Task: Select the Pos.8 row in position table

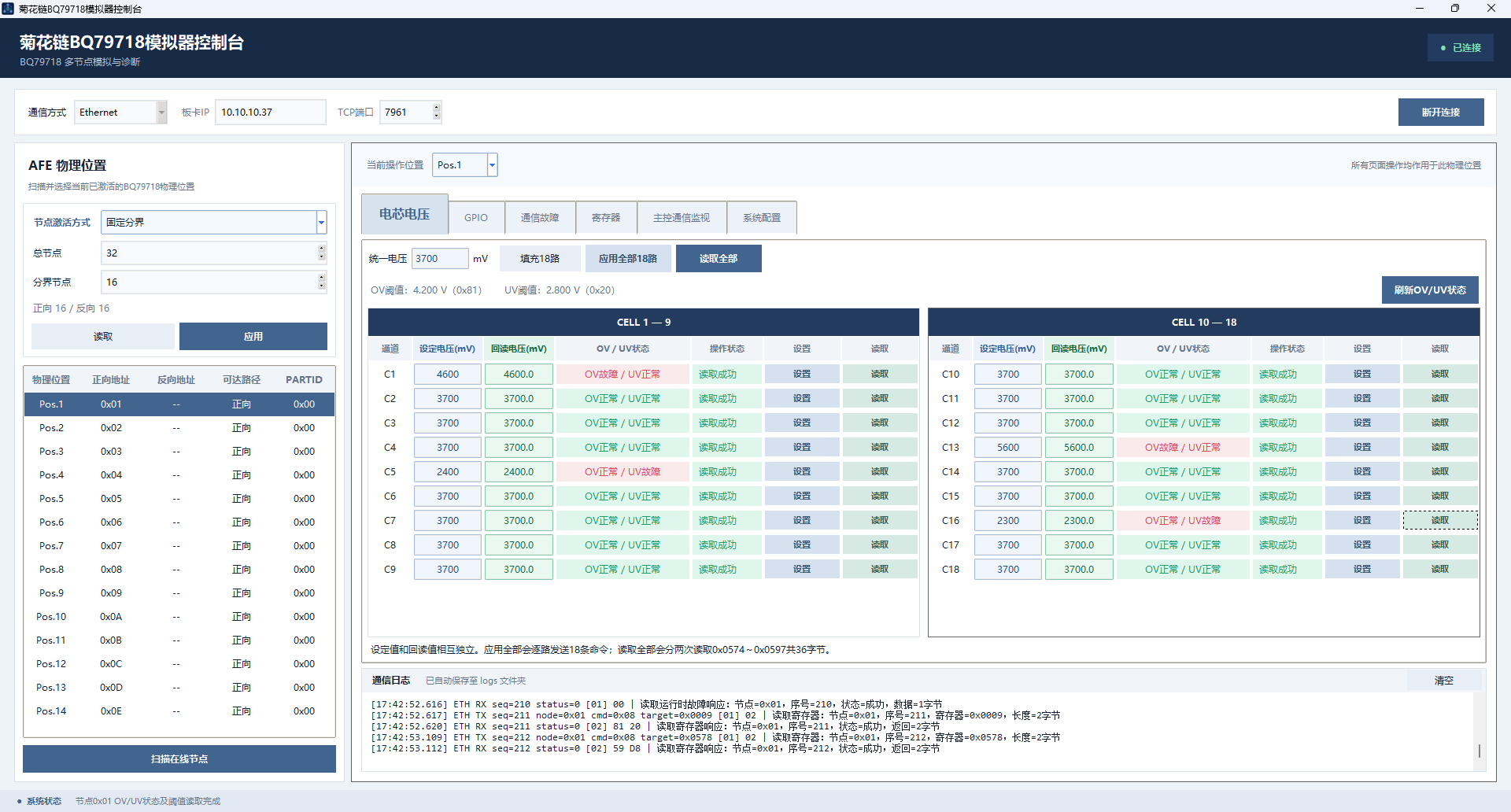Action: pos(179,570)
